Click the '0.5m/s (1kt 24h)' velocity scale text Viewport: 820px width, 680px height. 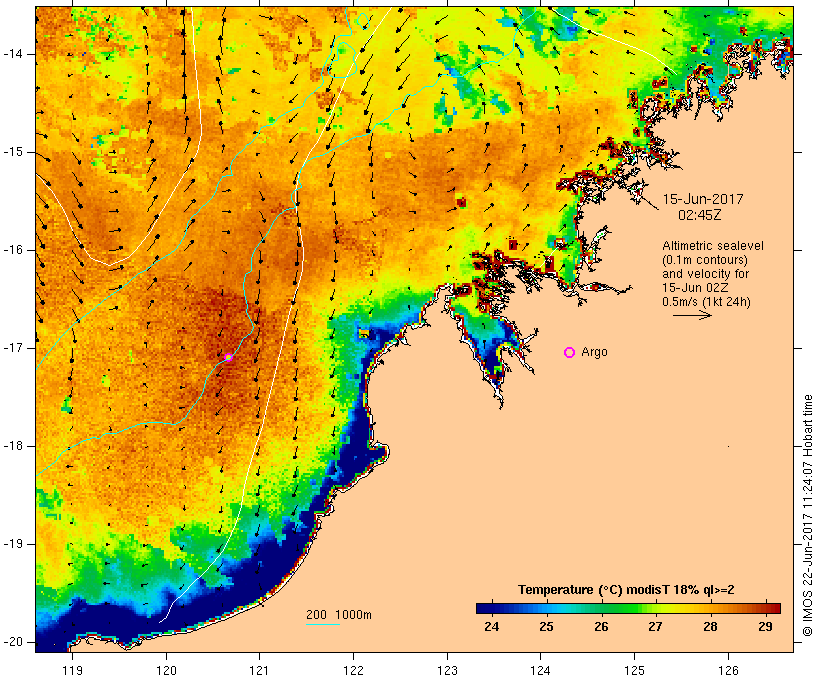point(706,302)
